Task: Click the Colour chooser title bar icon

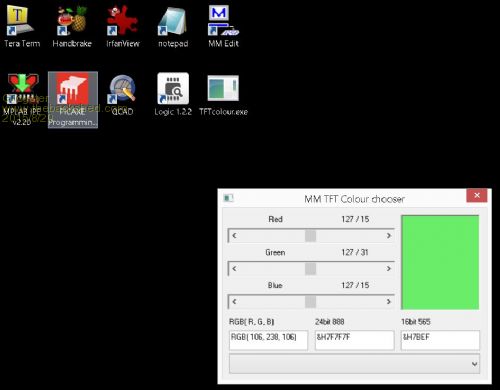Action: point(228,198)
